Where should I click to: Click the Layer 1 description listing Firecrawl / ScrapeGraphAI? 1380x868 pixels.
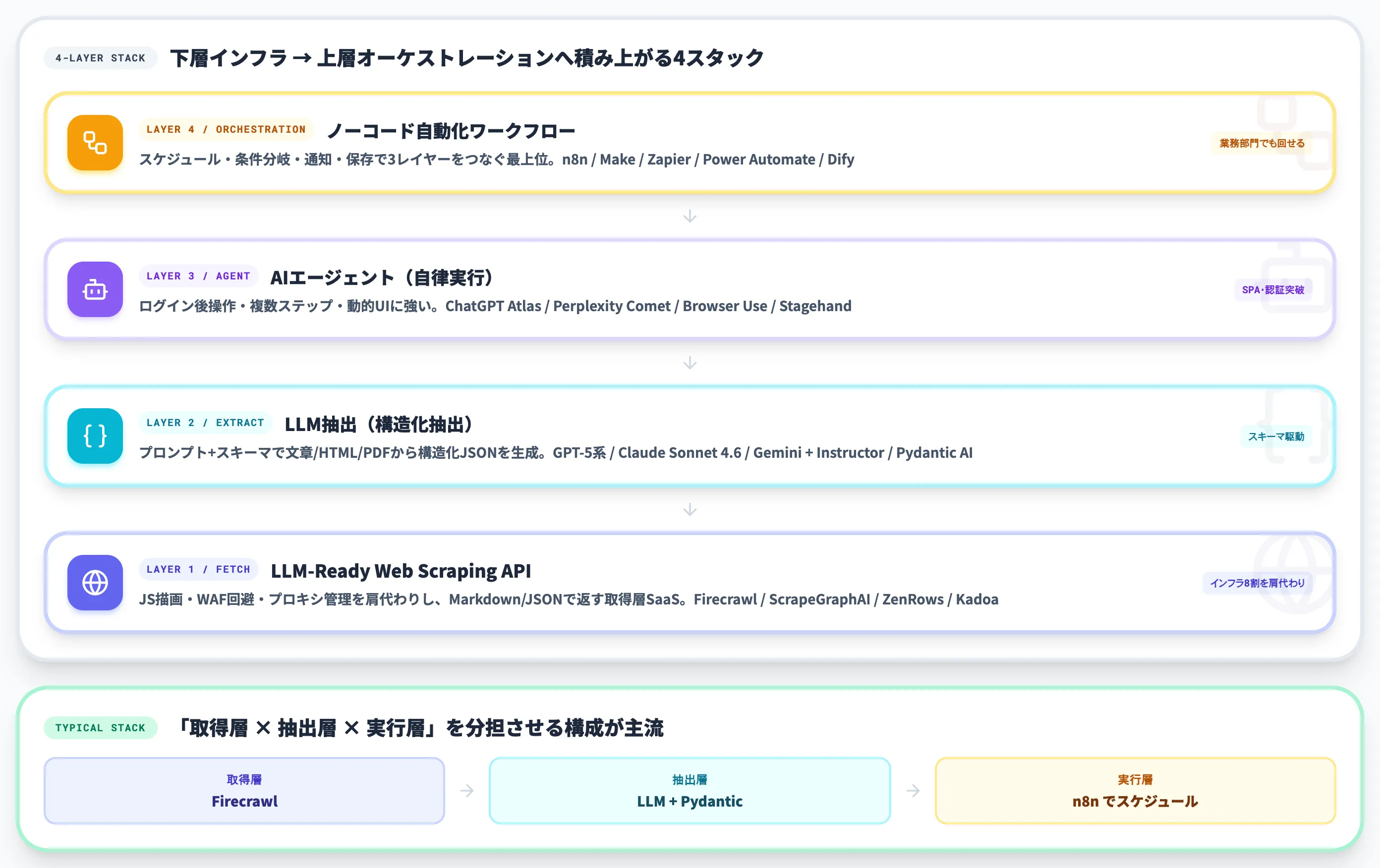pyautogui.click(x=569, y=599)
